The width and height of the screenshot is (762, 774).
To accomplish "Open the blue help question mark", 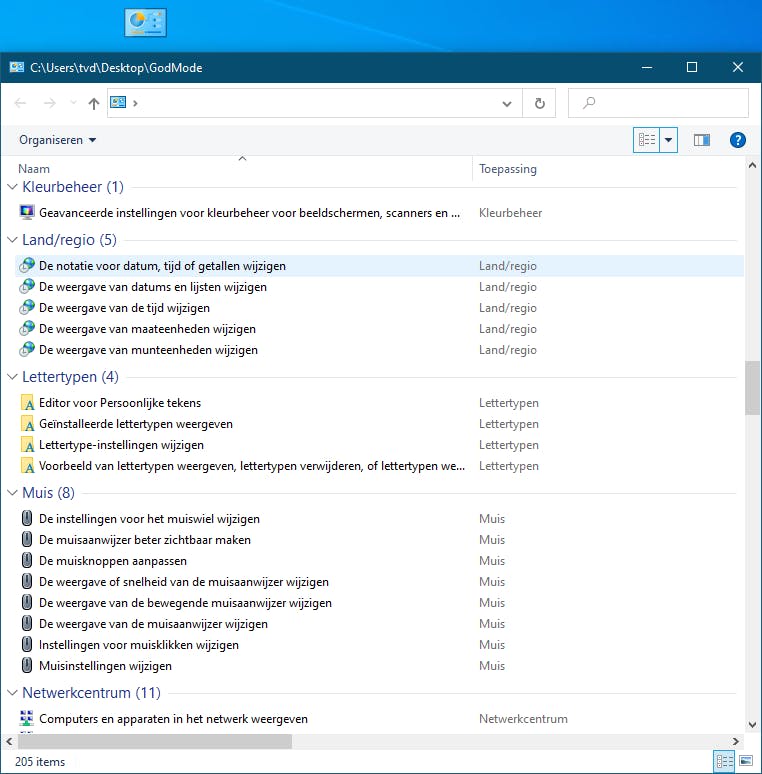I will click(737, 140).
